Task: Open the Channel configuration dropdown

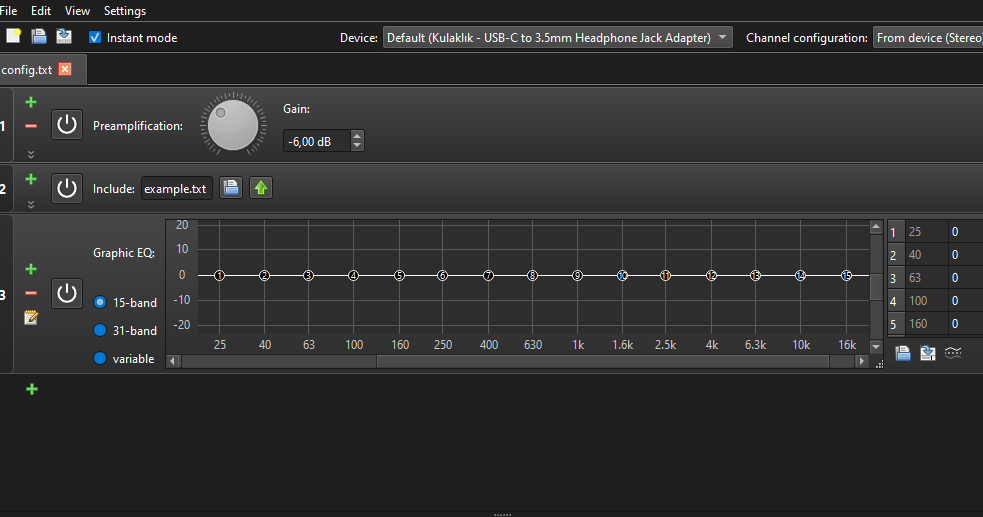Action: [928, 38]
